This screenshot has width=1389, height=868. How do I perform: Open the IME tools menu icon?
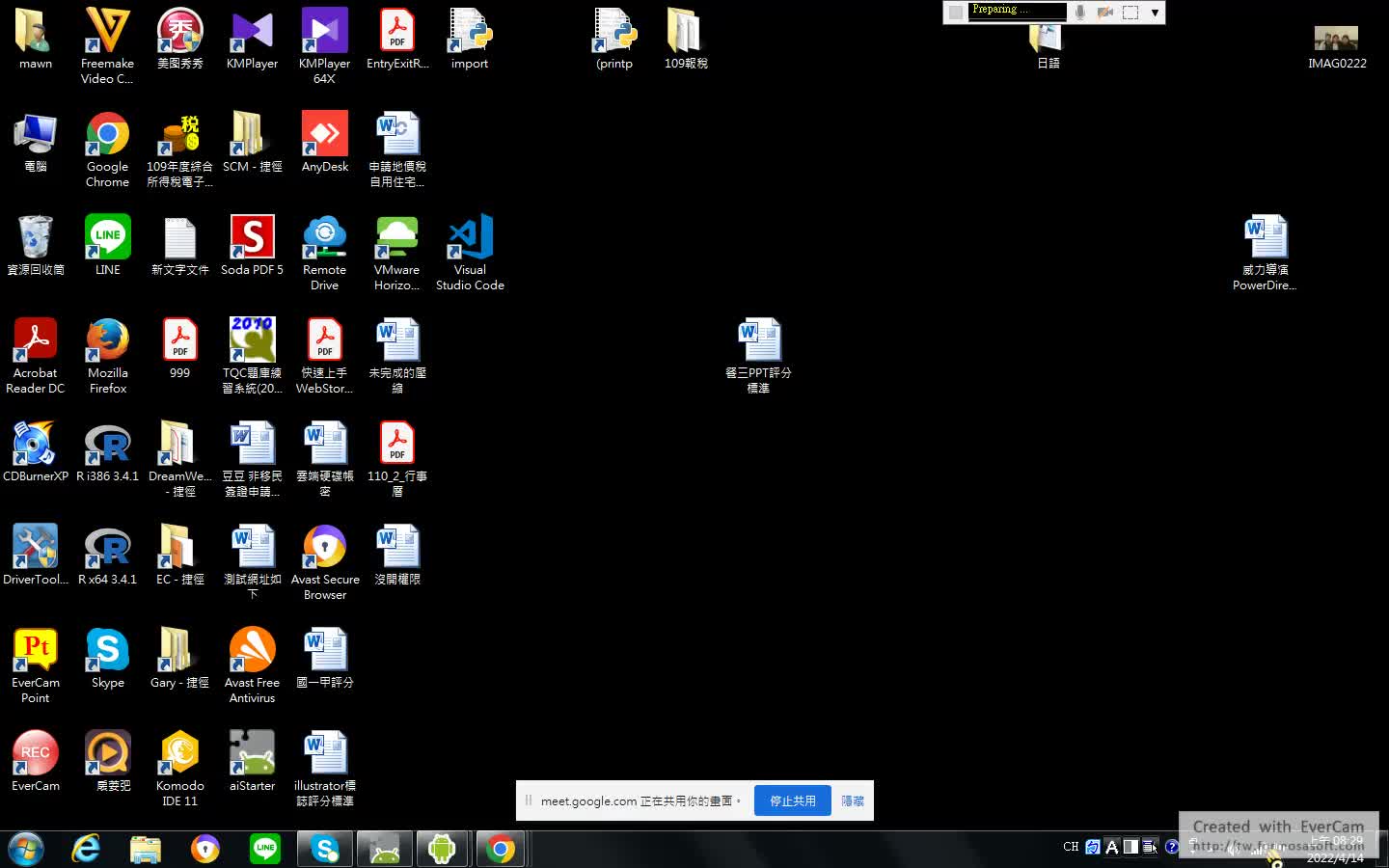click(x=1150, y=847)
